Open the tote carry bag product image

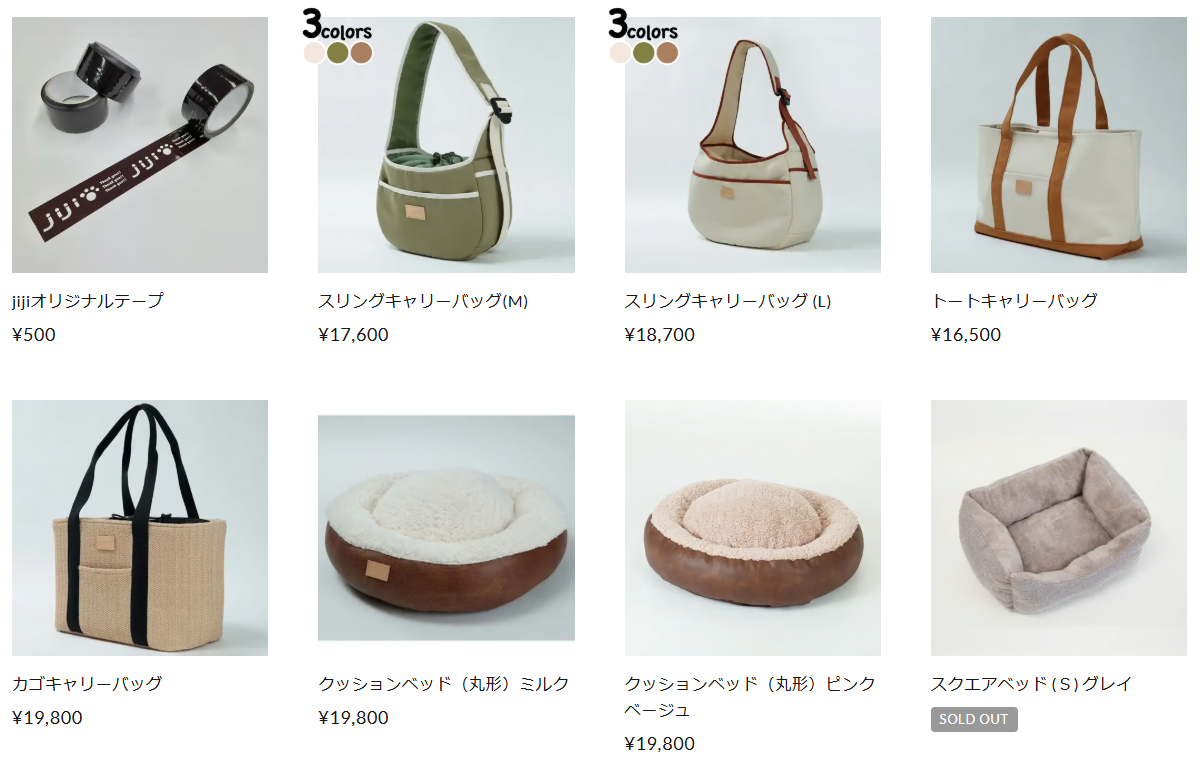coord(1059,145)
